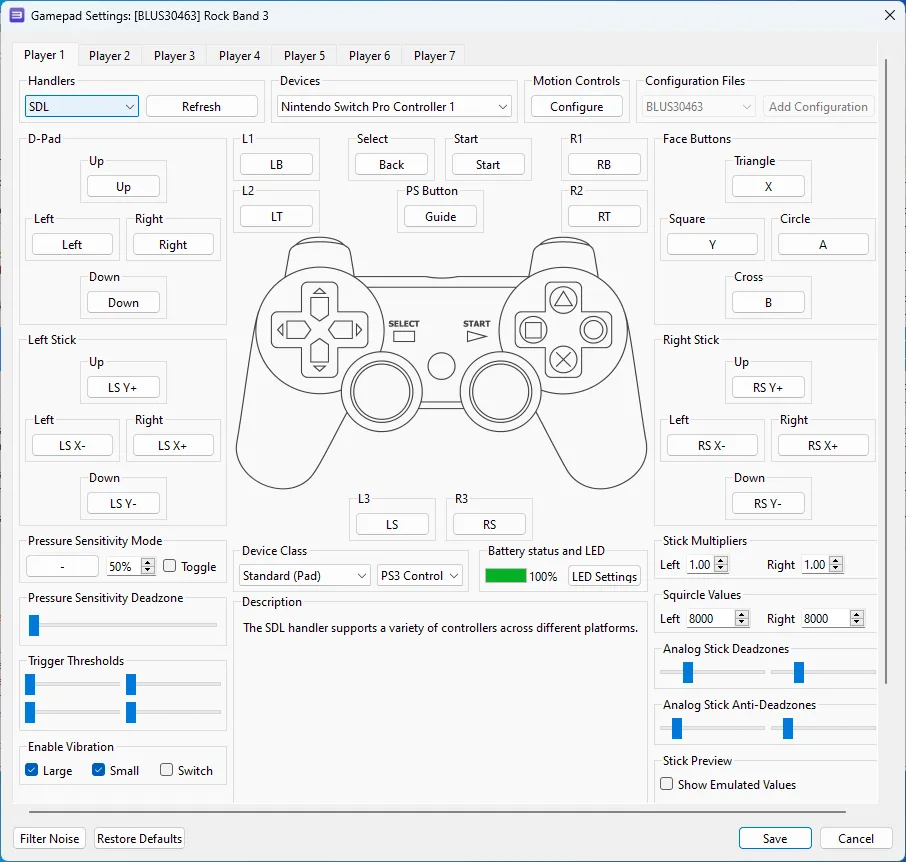Viewport: 906px width, 862px height.
Task: Open the Device Class Standard (Pad) dropdown
Action: pyautogui.click(x=305, y=575)
